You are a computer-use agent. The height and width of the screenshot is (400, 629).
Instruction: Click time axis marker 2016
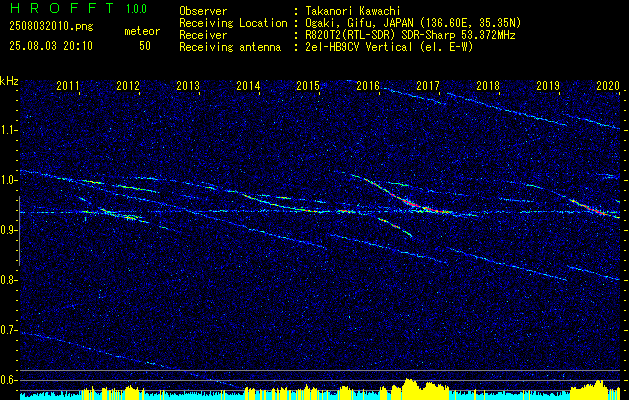click(368, 85)
